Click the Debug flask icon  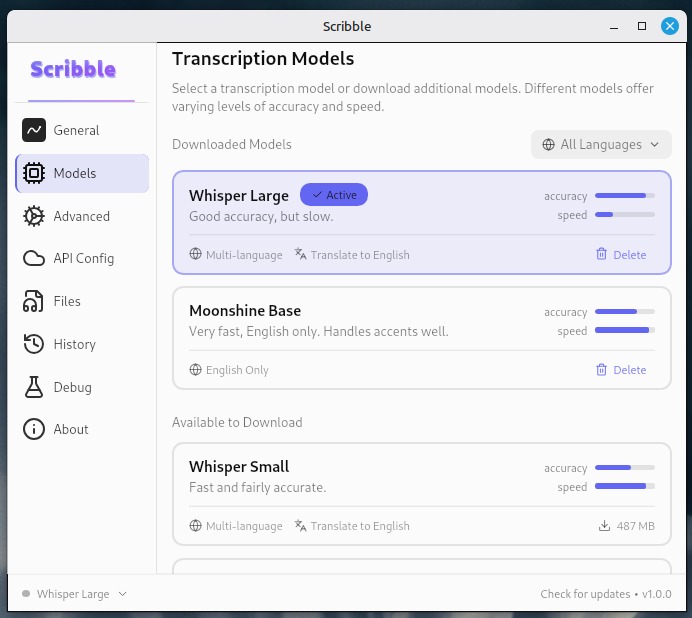(x=34, y=387)
